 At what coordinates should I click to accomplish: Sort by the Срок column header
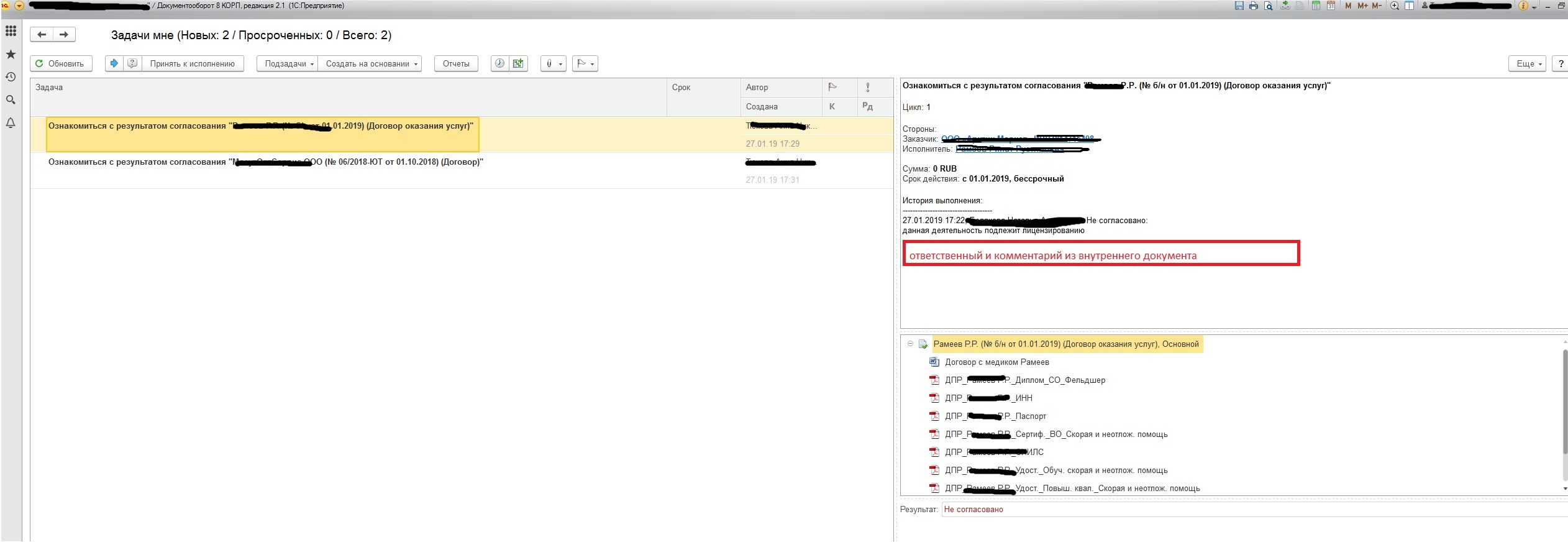[681, 88]
